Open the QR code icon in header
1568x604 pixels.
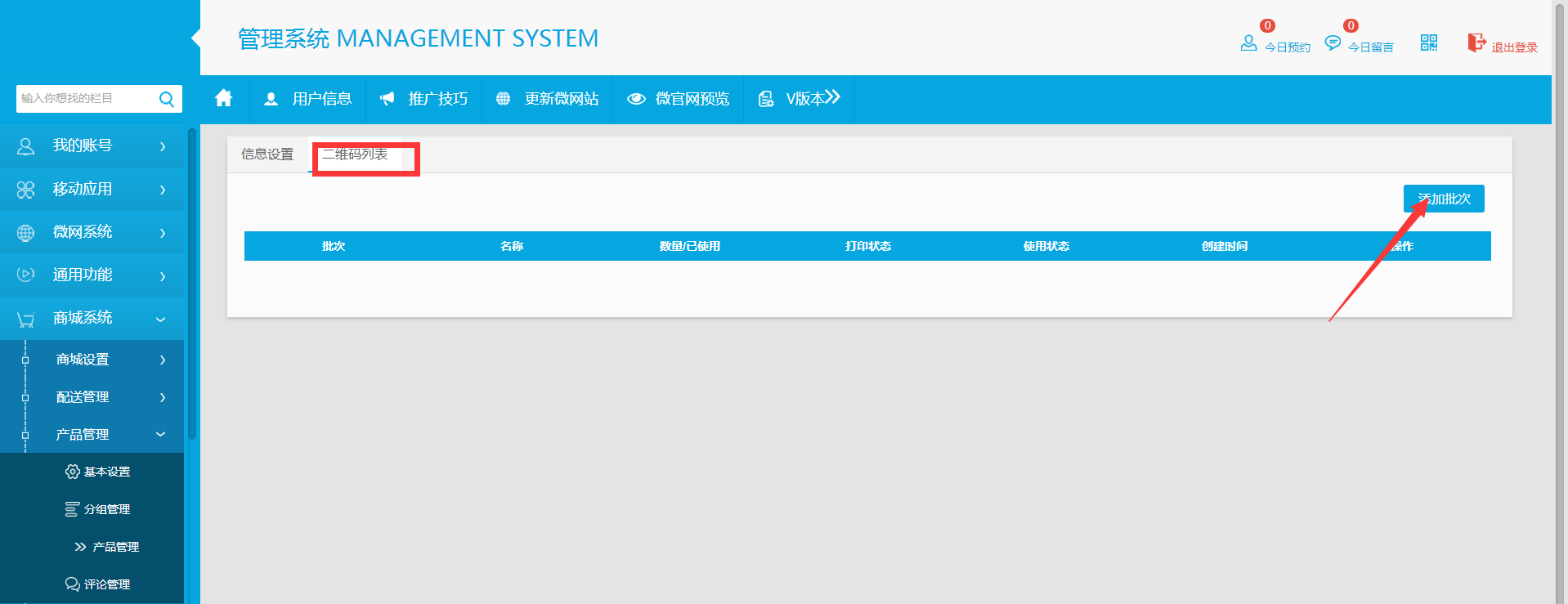pyautogui.click(x=1429, y=43)
